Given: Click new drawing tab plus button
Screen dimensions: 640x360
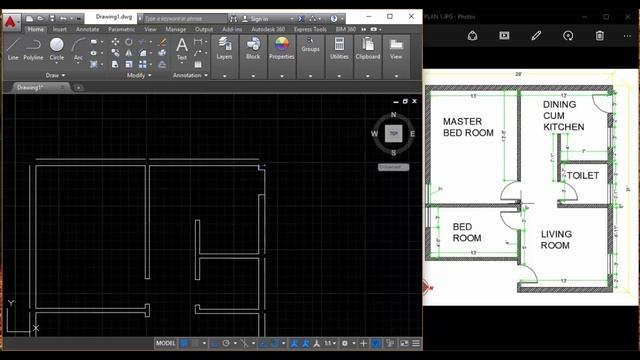Looking at the screenshot, I should [78, 88].
